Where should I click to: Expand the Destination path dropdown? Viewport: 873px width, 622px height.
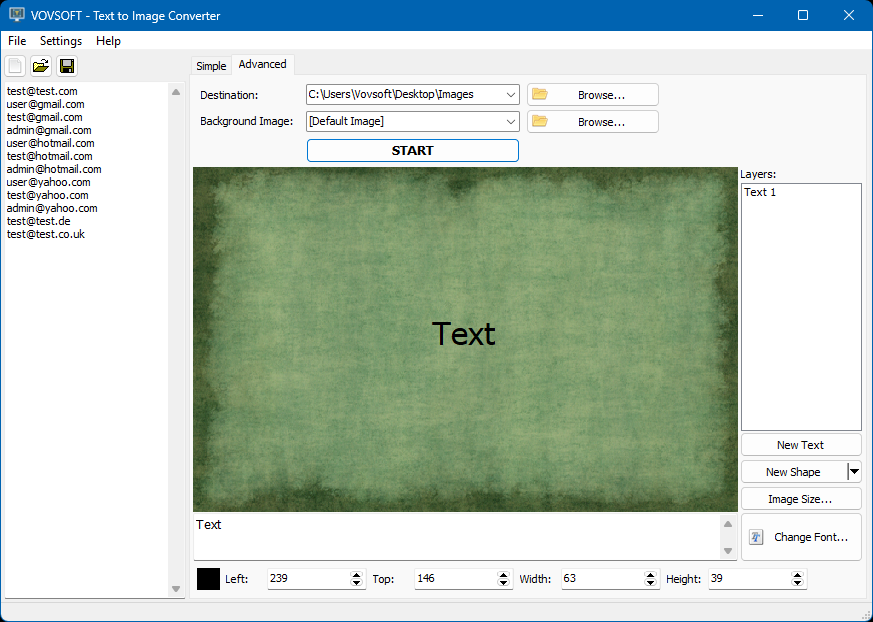(511, 95)
